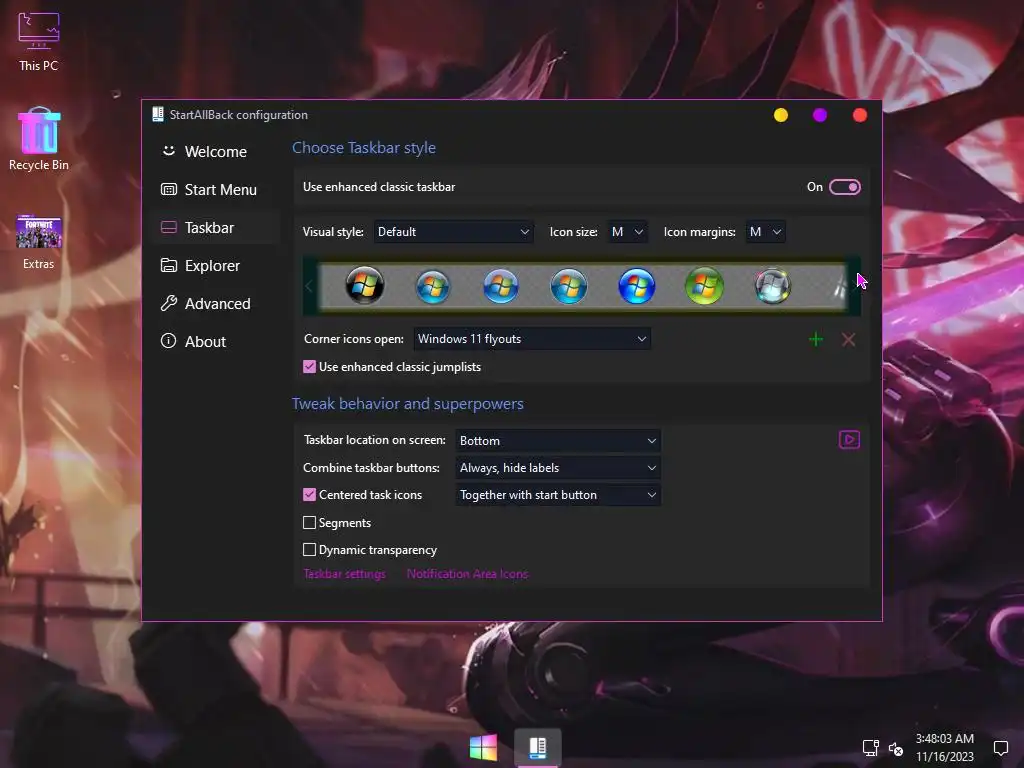This screenshot has width=1024, height=768.
Task: Expand Corner icons open dropdown
Action: point(532,339)
